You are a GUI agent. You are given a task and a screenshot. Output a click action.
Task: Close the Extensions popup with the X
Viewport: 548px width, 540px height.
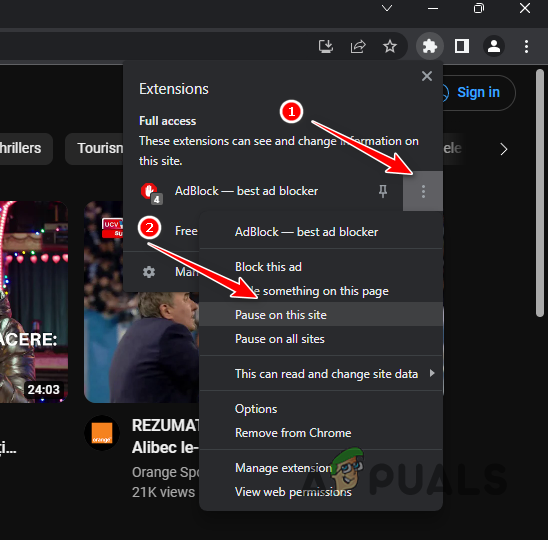427,76
